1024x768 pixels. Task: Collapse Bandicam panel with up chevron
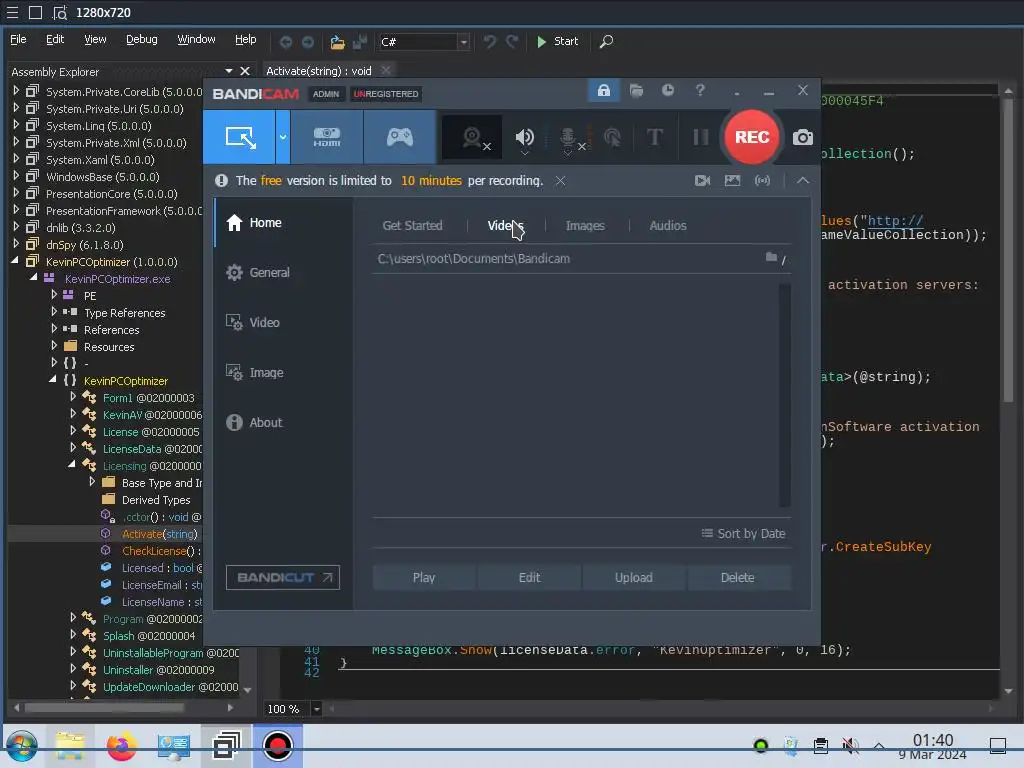click(803, 181)
